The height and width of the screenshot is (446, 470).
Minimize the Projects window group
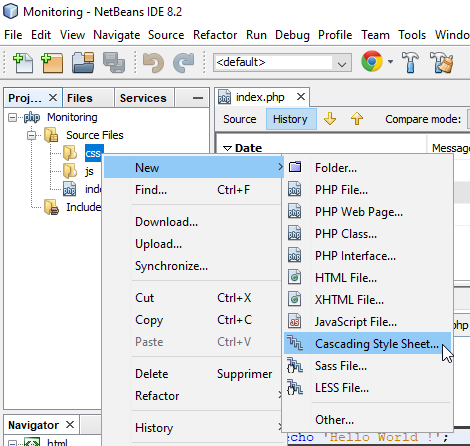pyautogui.click(x=198, y=98)
